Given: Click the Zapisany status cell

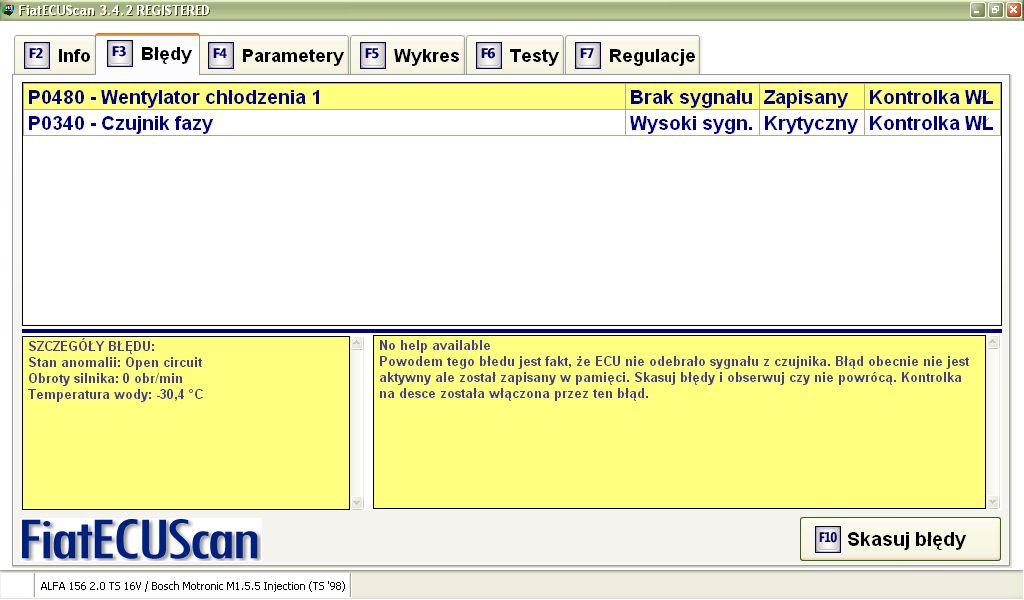Looking at the screenshot, I should point(811,97).
